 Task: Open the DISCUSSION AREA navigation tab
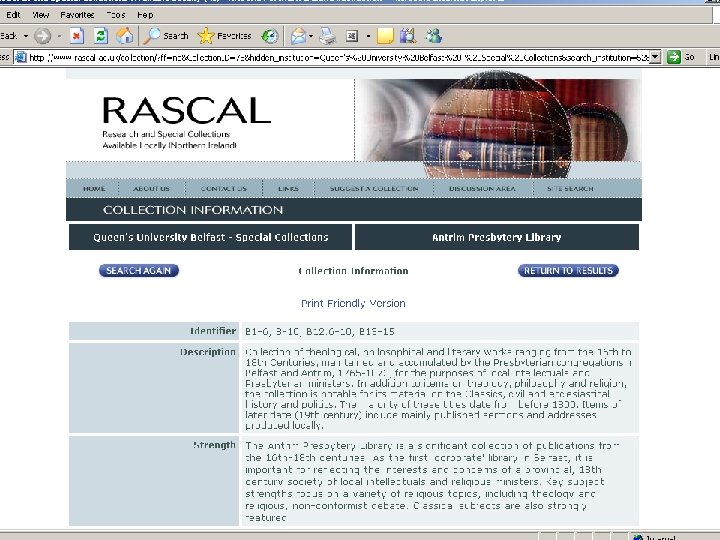coord(482,189)
